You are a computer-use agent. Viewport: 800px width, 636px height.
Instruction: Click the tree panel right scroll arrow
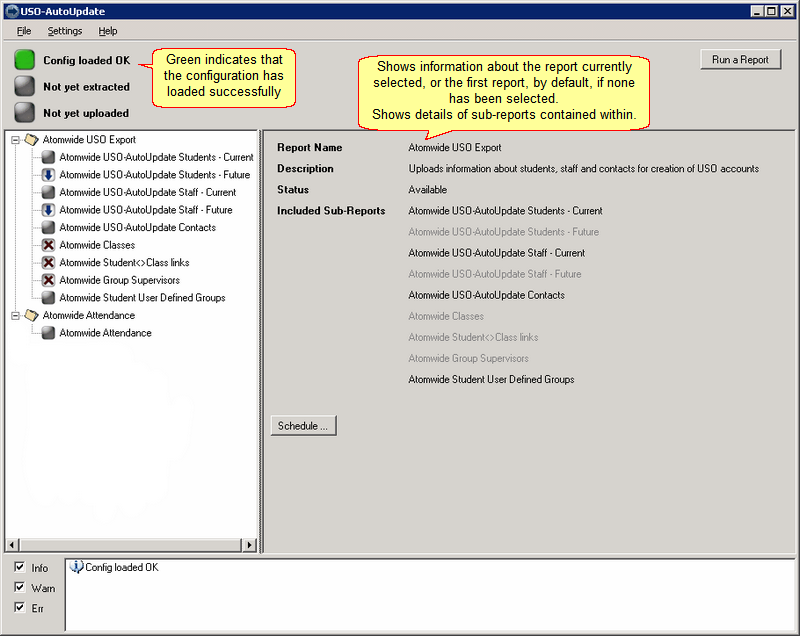(249, 545)
